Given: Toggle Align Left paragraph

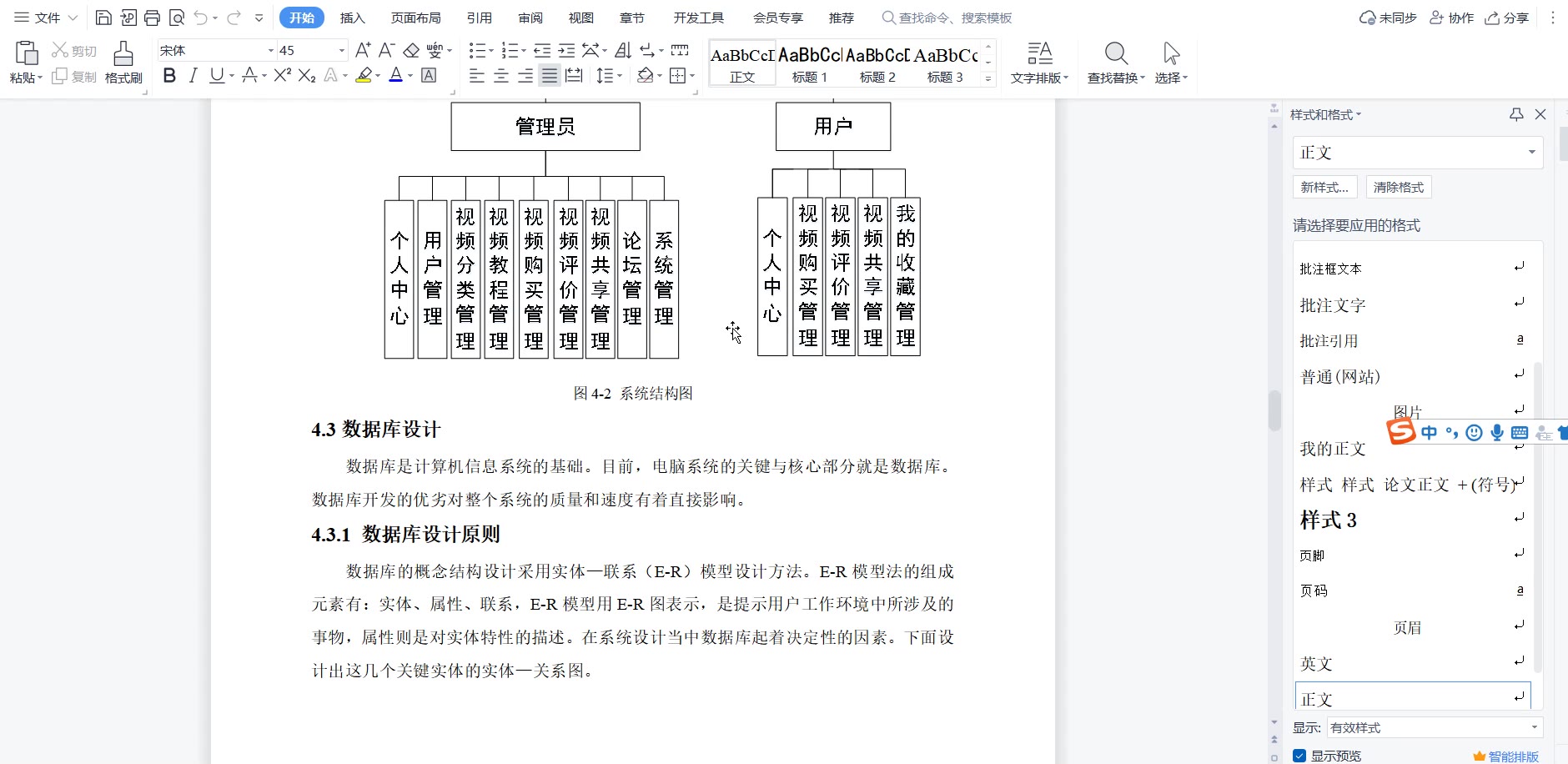Looking at the screenshot, I should coord(477,76).
